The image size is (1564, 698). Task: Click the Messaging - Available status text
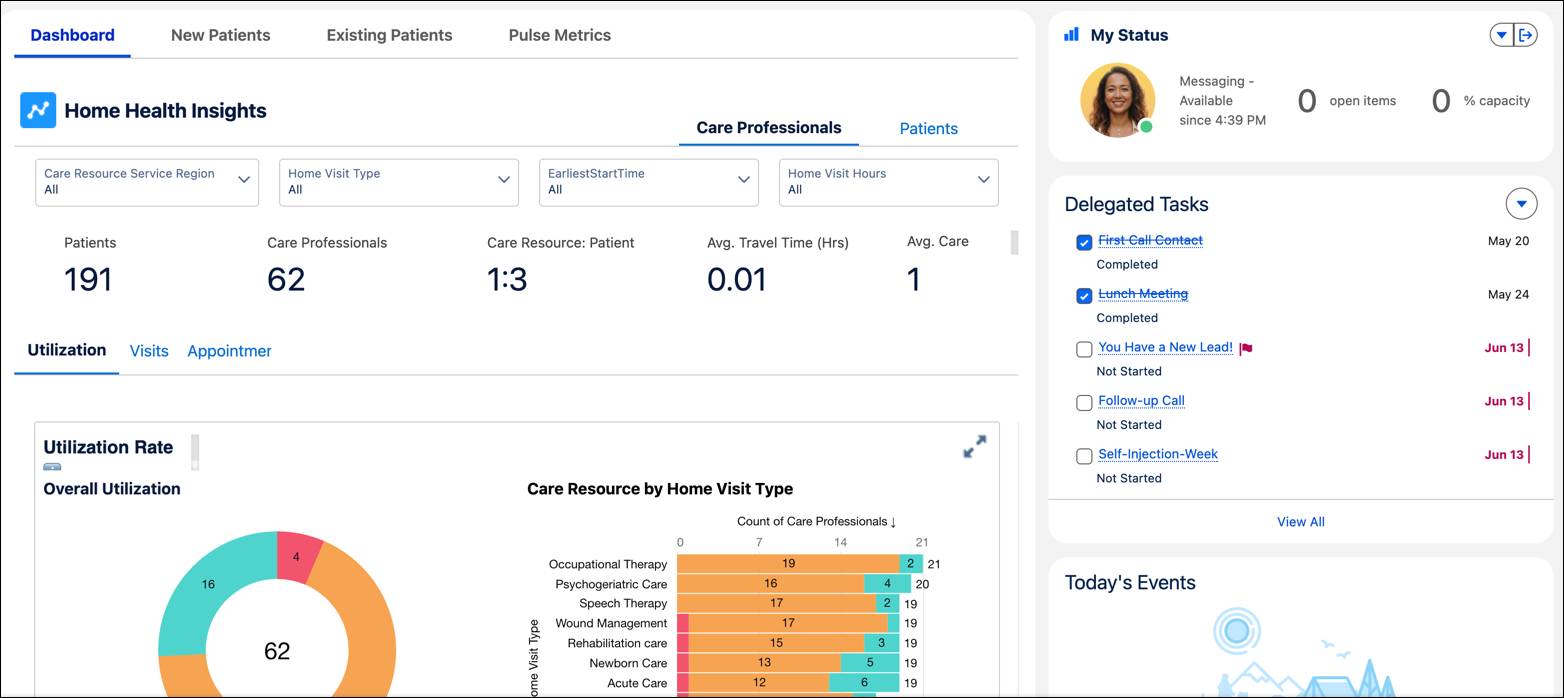(1222, 100)
